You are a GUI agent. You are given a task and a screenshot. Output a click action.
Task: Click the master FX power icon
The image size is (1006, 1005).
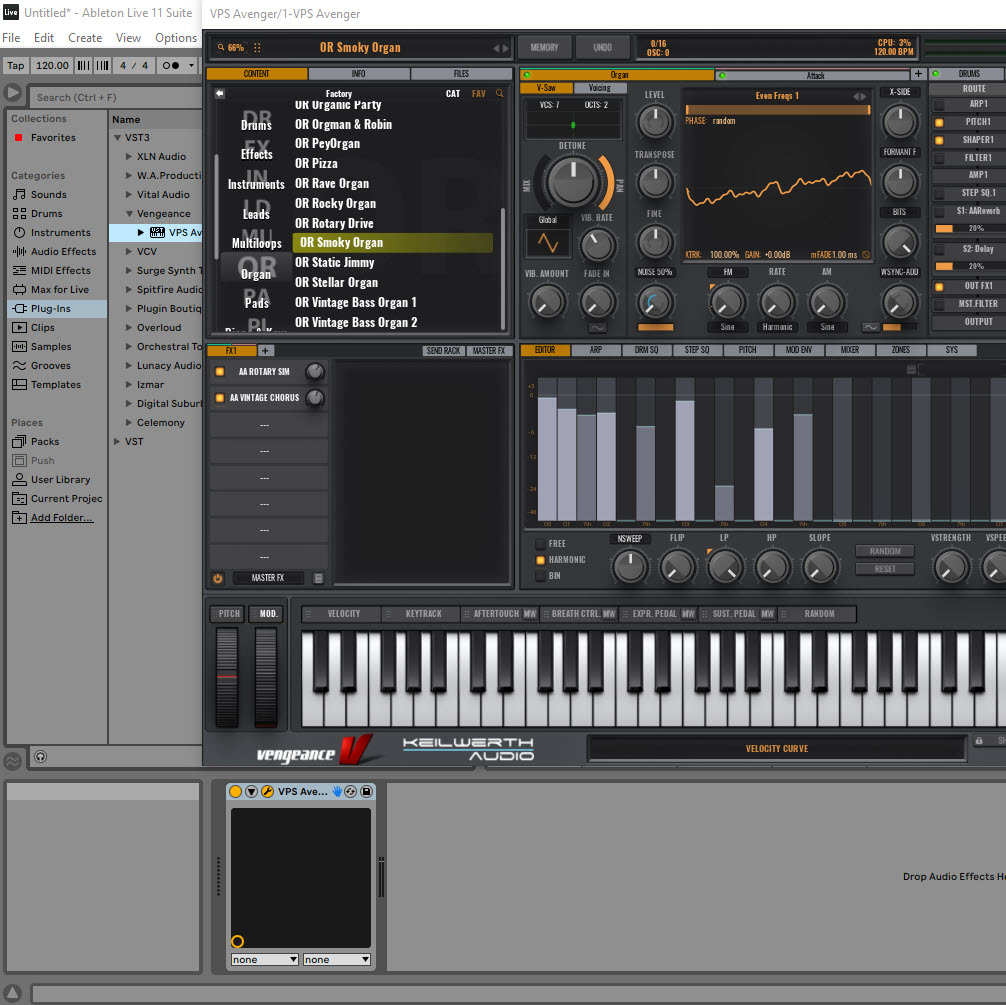click(217, 578)
